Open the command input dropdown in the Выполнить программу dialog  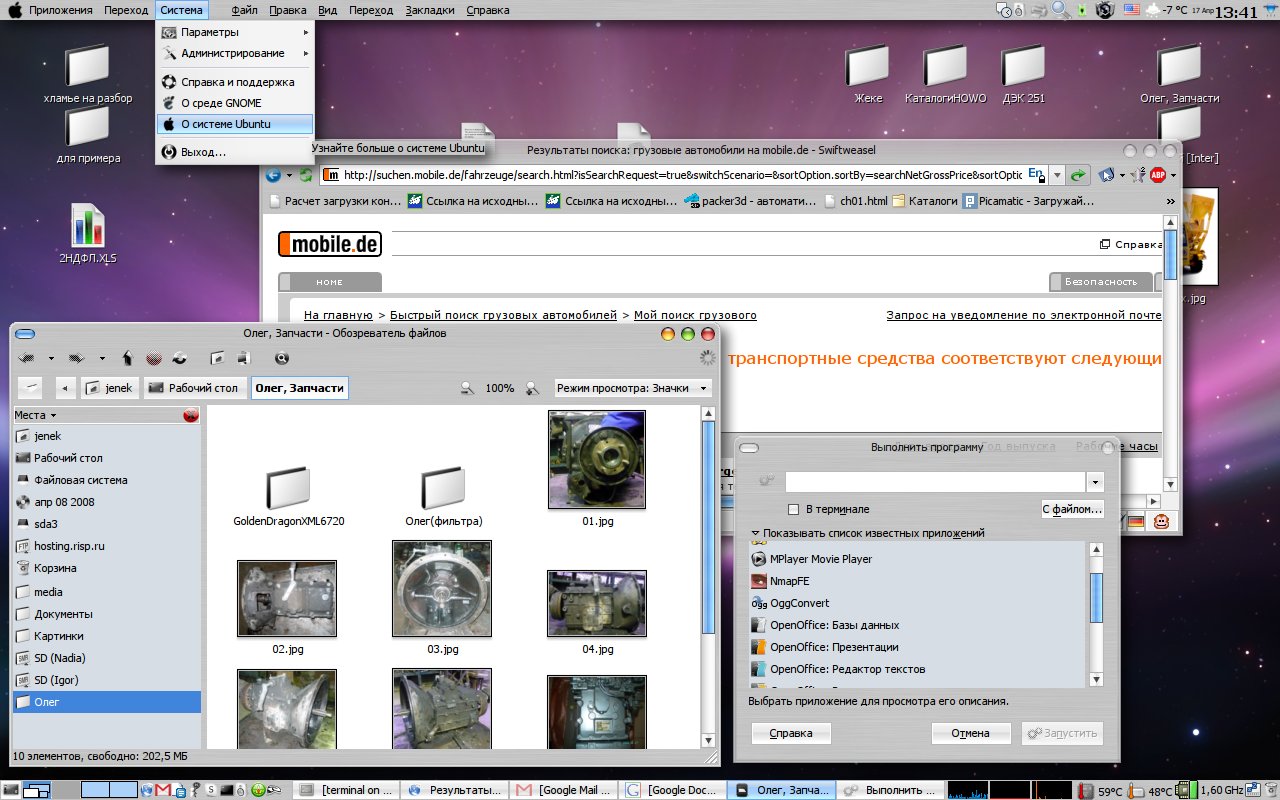click(x=1096, y=482)
